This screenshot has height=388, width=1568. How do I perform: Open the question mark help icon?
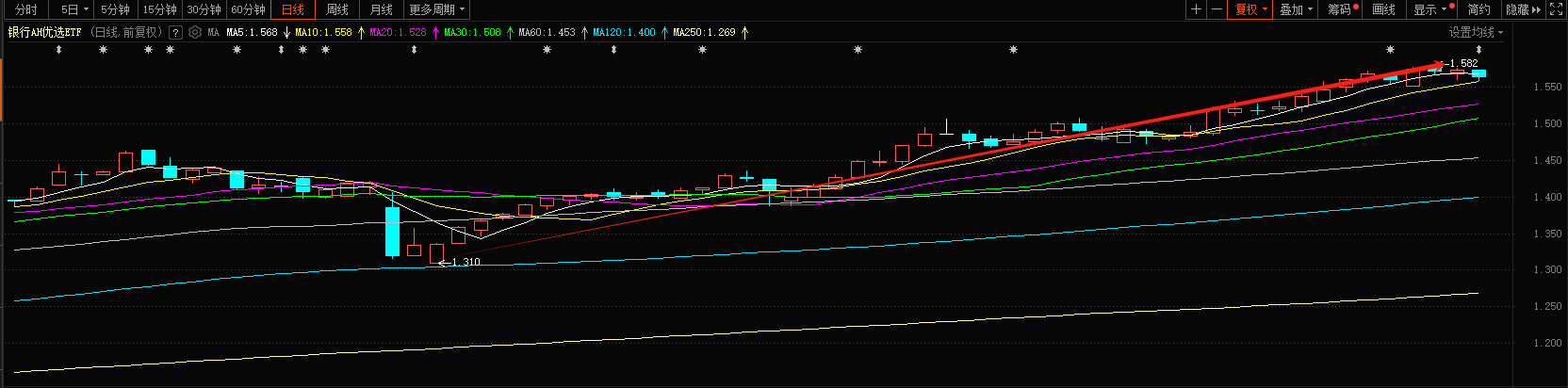point(175,32)
